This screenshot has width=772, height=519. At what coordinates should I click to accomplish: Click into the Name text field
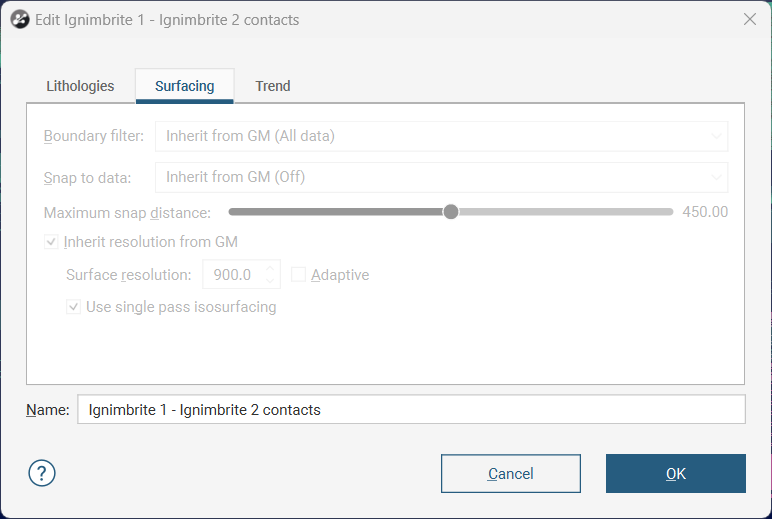410,410
